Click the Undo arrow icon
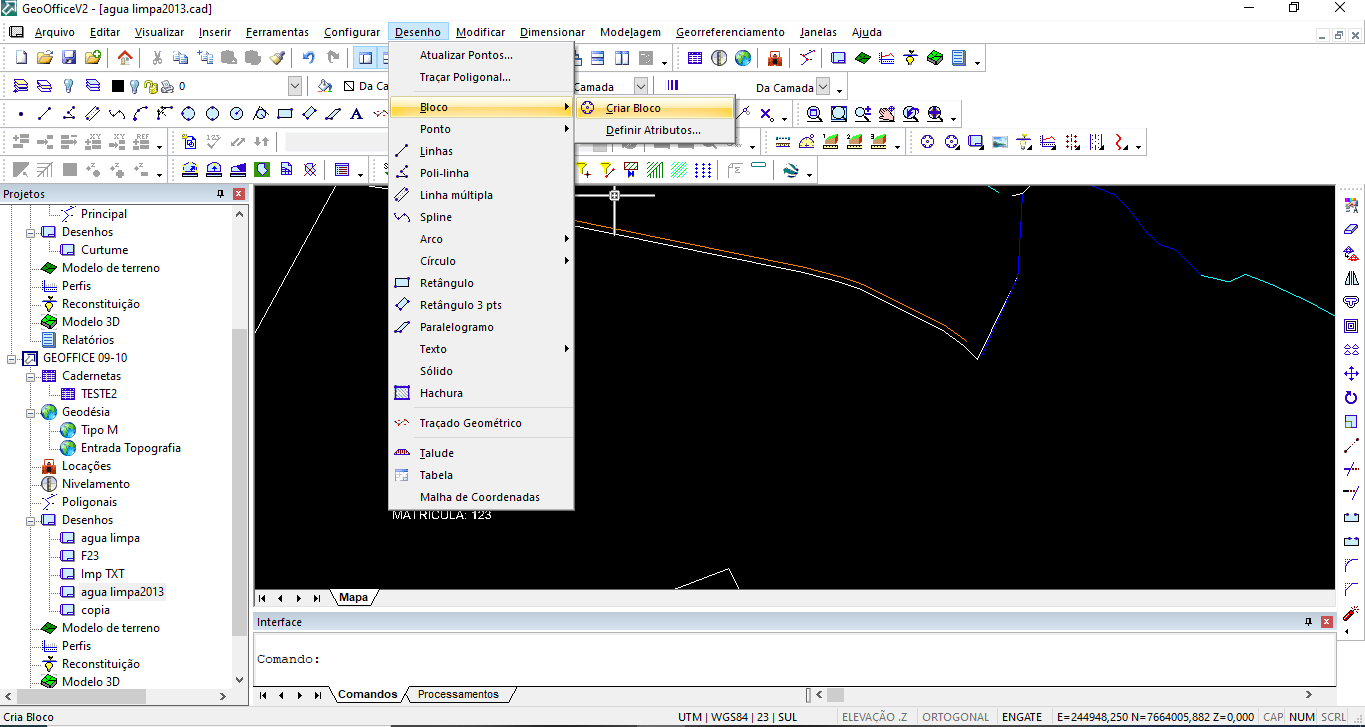 (x=308, y=58)
